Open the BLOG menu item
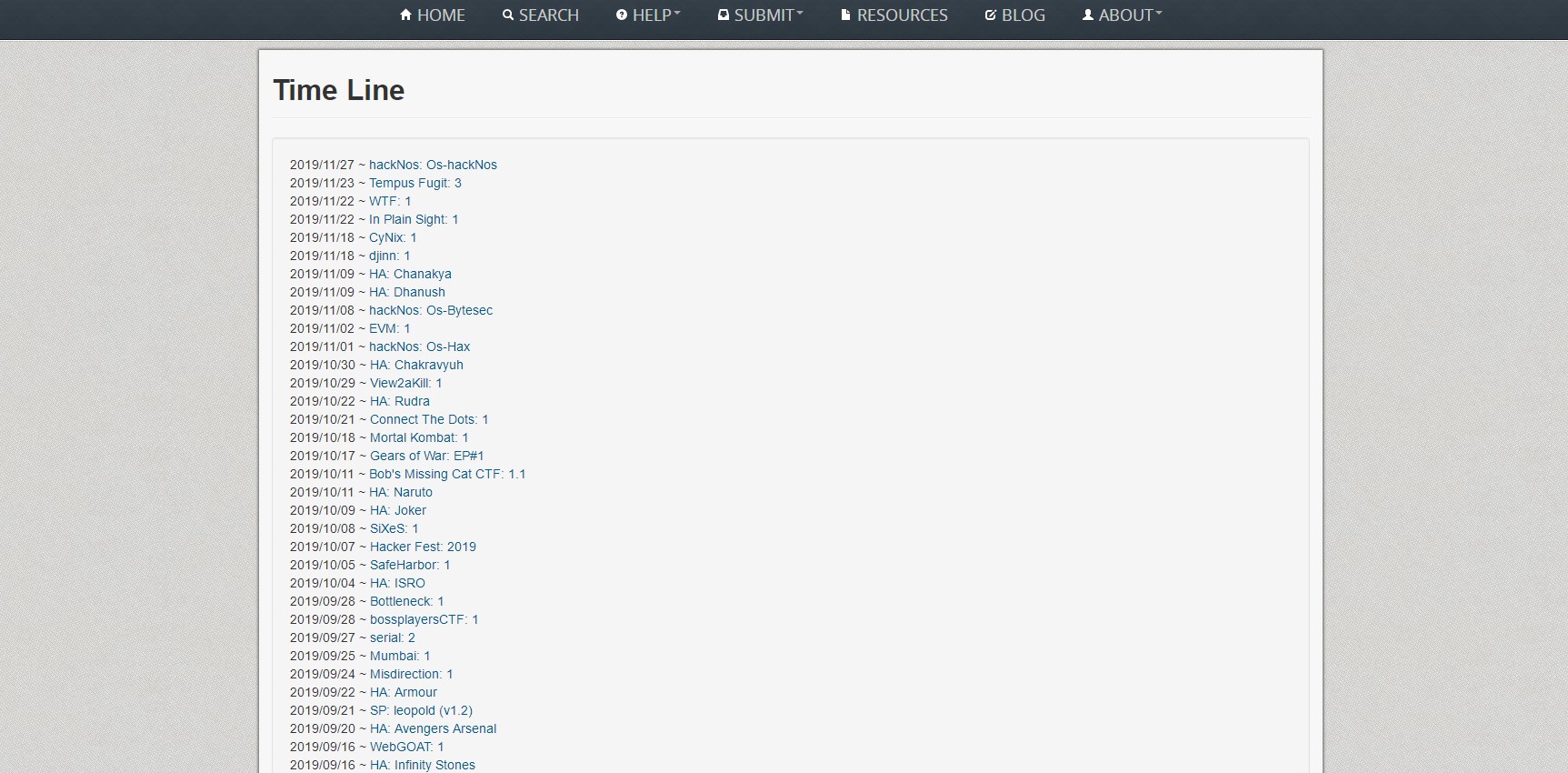Image resolution: width=1568 pixels, height=773 pixels. point(1015,15)
